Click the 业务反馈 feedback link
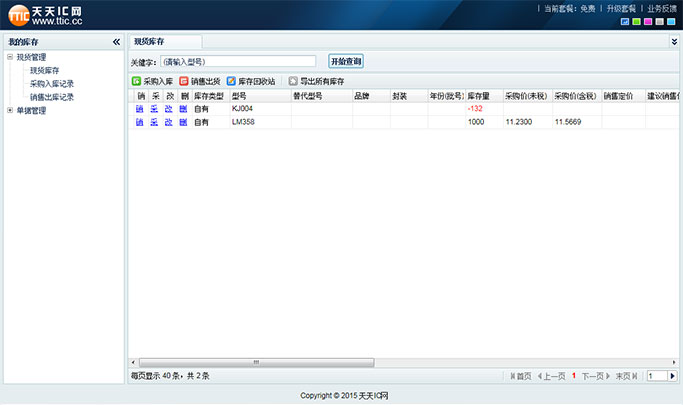This screenshot has width=683, height=405. pyautogui.click(x=661, y=8)
